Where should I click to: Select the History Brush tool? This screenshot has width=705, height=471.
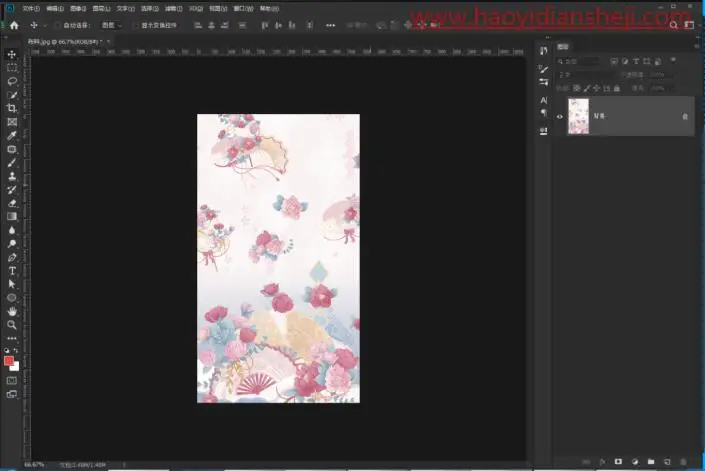[12, 190]
